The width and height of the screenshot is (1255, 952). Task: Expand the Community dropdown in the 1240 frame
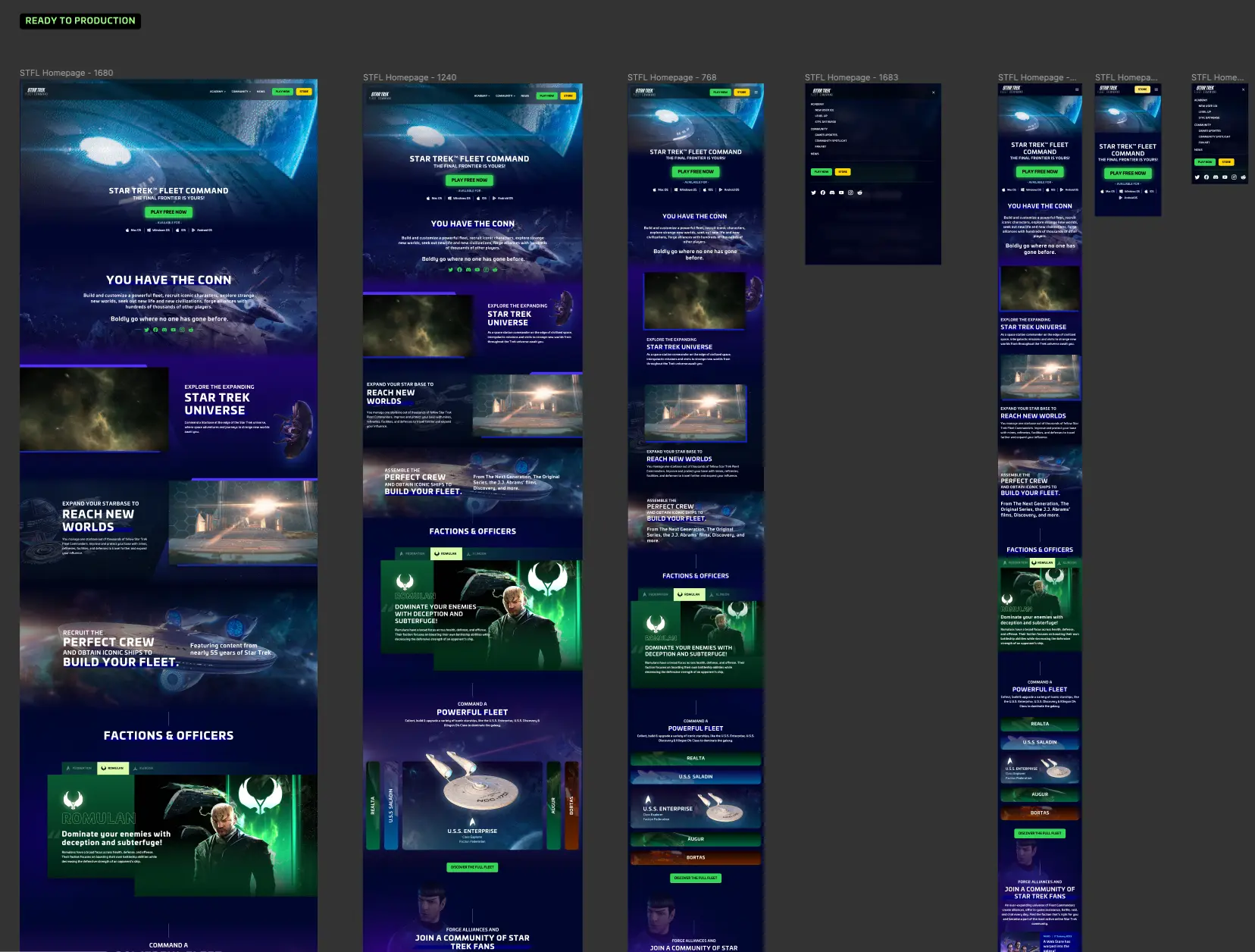point(505,96)
